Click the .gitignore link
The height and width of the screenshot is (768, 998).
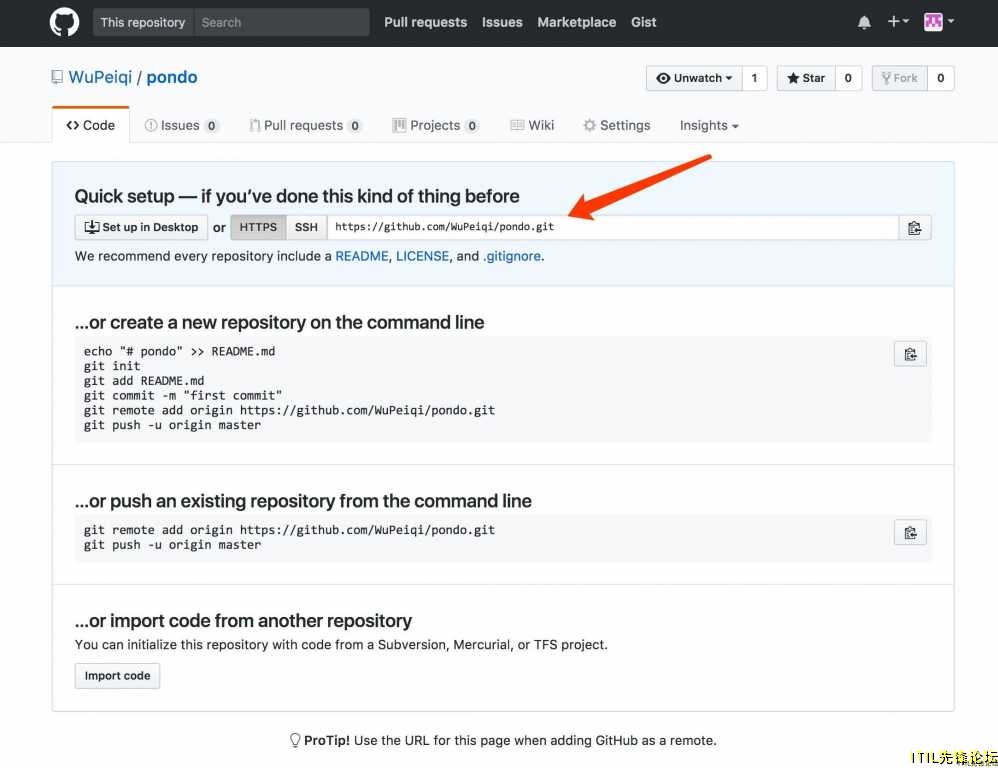click(512, 256)
